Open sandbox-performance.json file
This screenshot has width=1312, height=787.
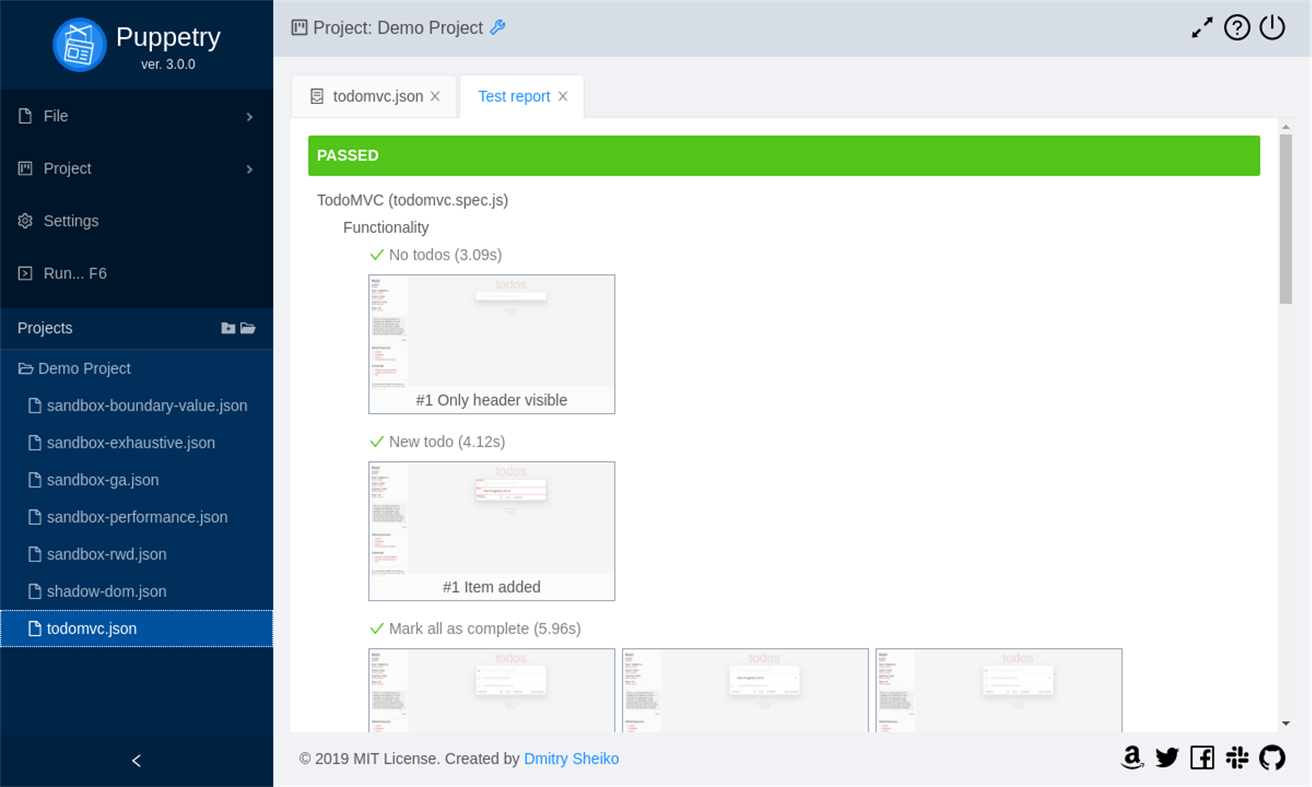click(x=136, y=517)
